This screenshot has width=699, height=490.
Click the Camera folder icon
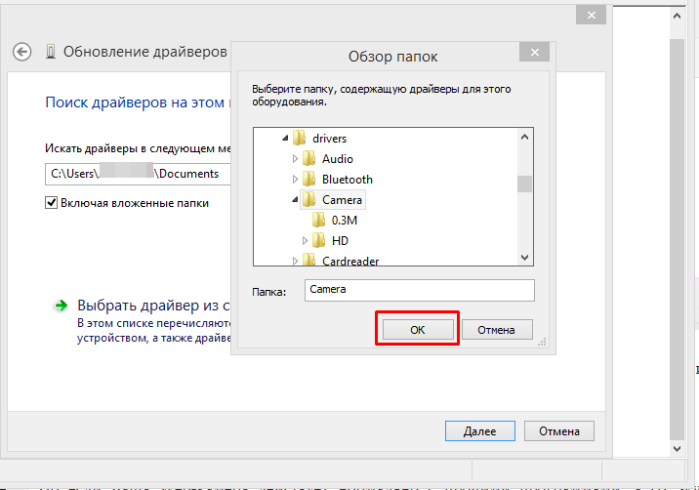[309, 200]
